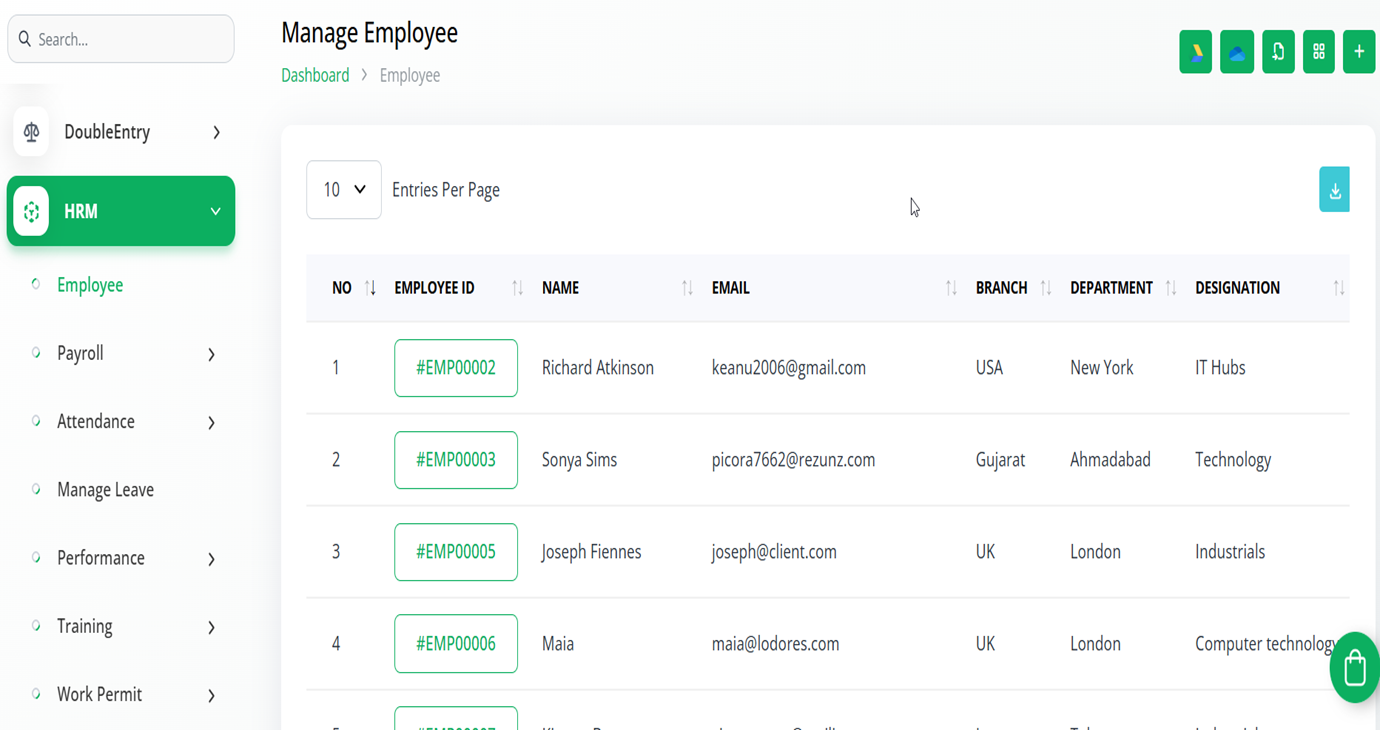Open employee #EMP00003 record

pos(456,460)
